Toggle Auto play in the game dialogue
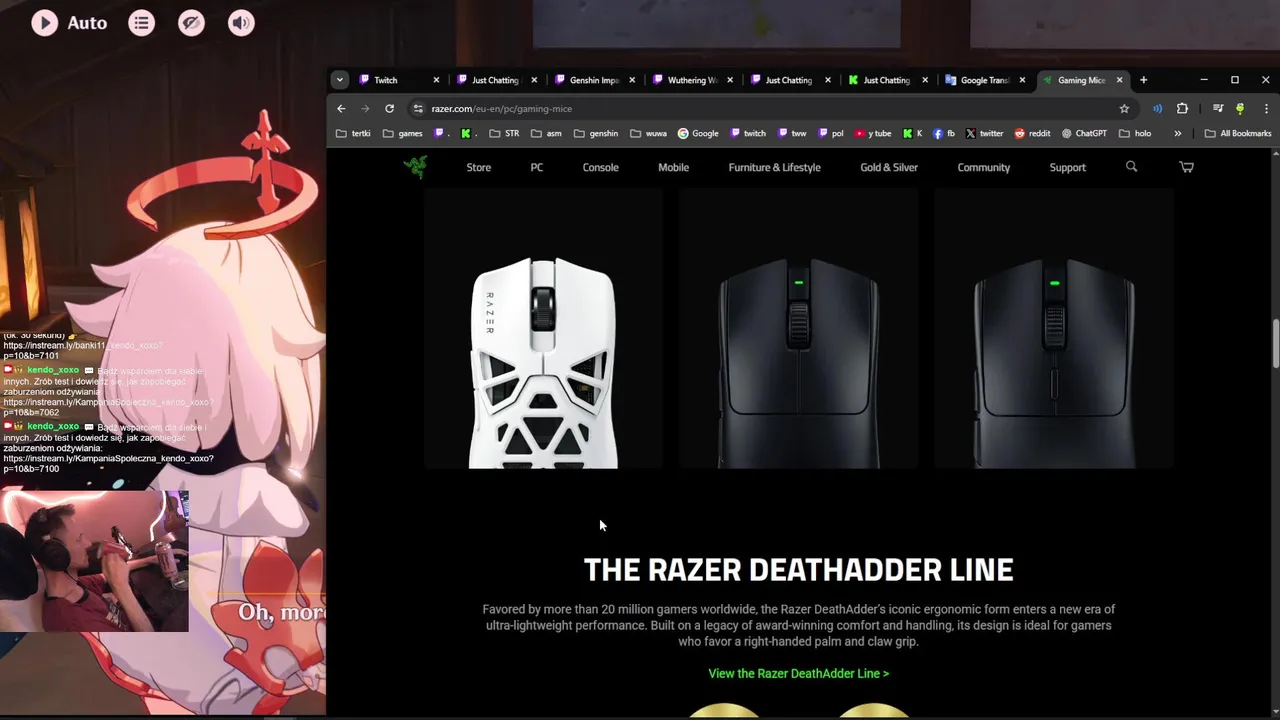Screen dimensions: 1280x720 (68, 22)
